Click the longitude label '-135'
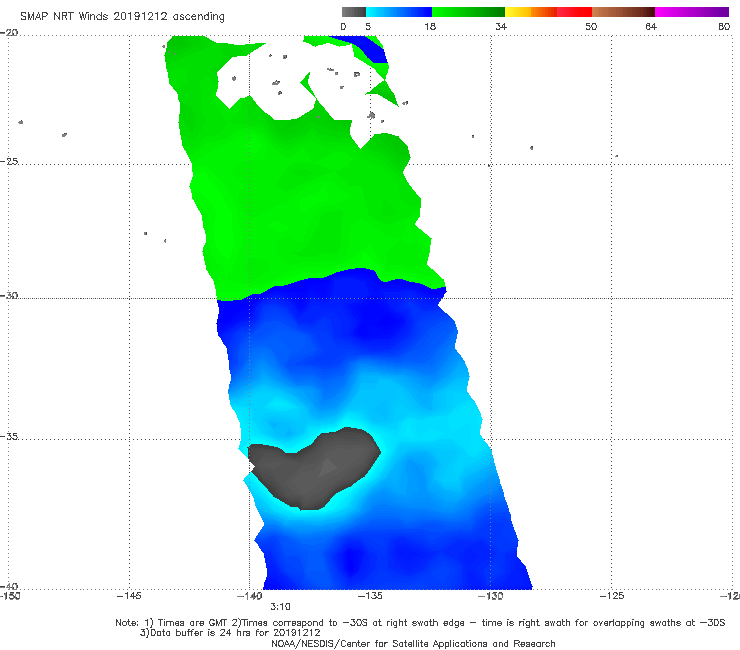 (370, 596)
